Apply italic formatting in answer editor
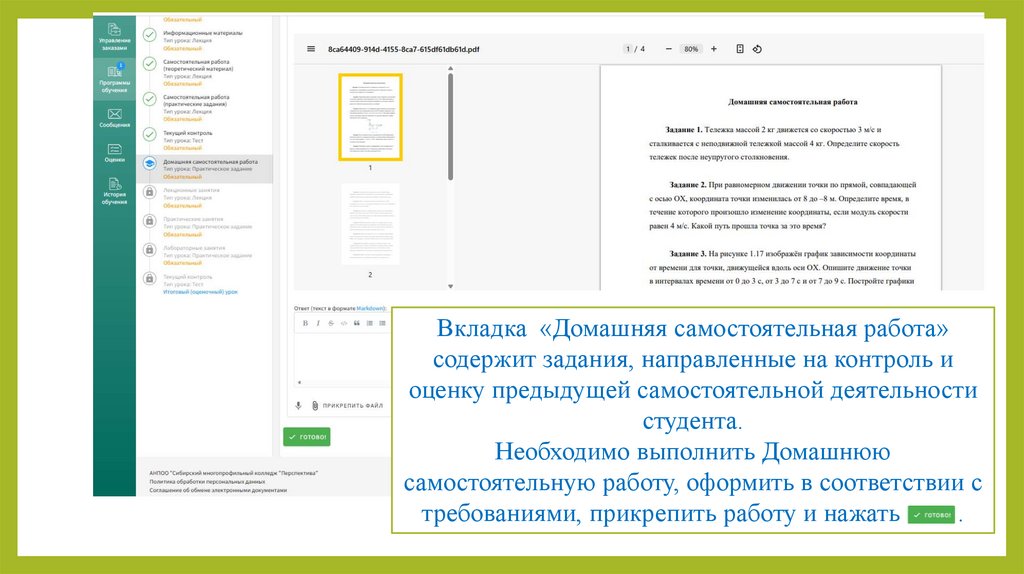The image size is (1024, 574). [316, 323]
